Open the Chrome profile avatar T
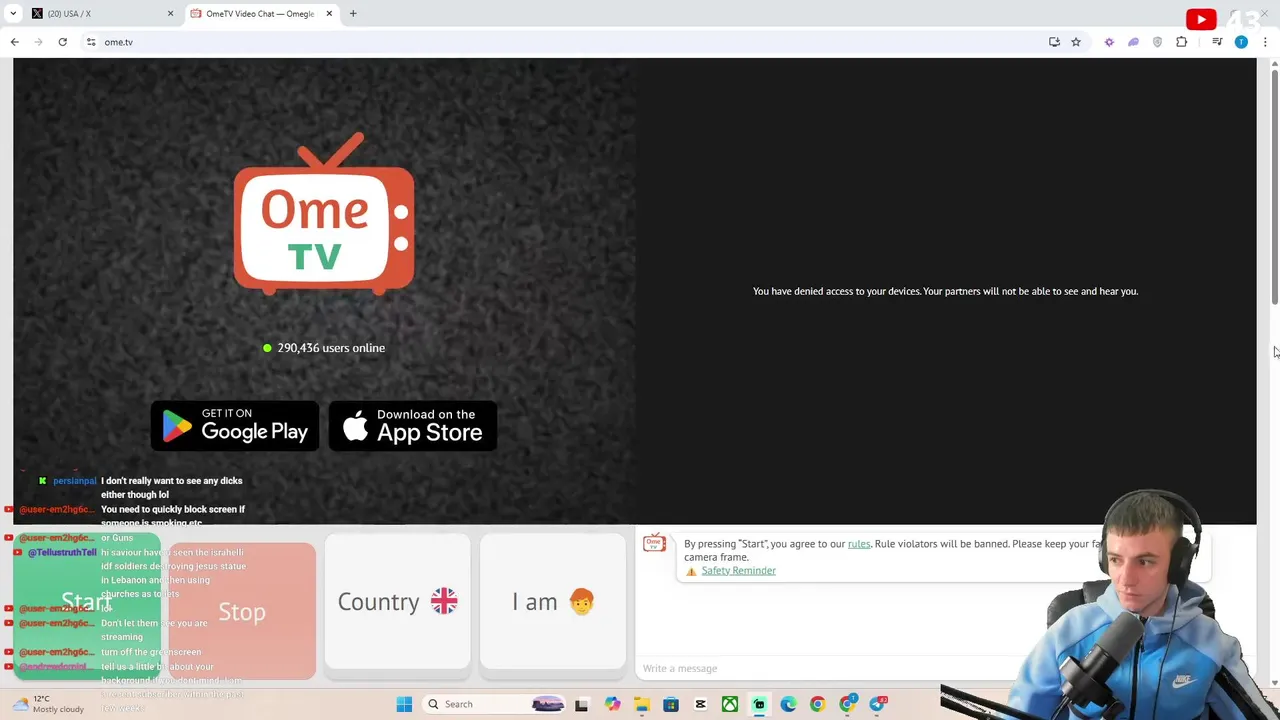The image size is (1280, 720). pyautogui.click(x=1241, y=42)
